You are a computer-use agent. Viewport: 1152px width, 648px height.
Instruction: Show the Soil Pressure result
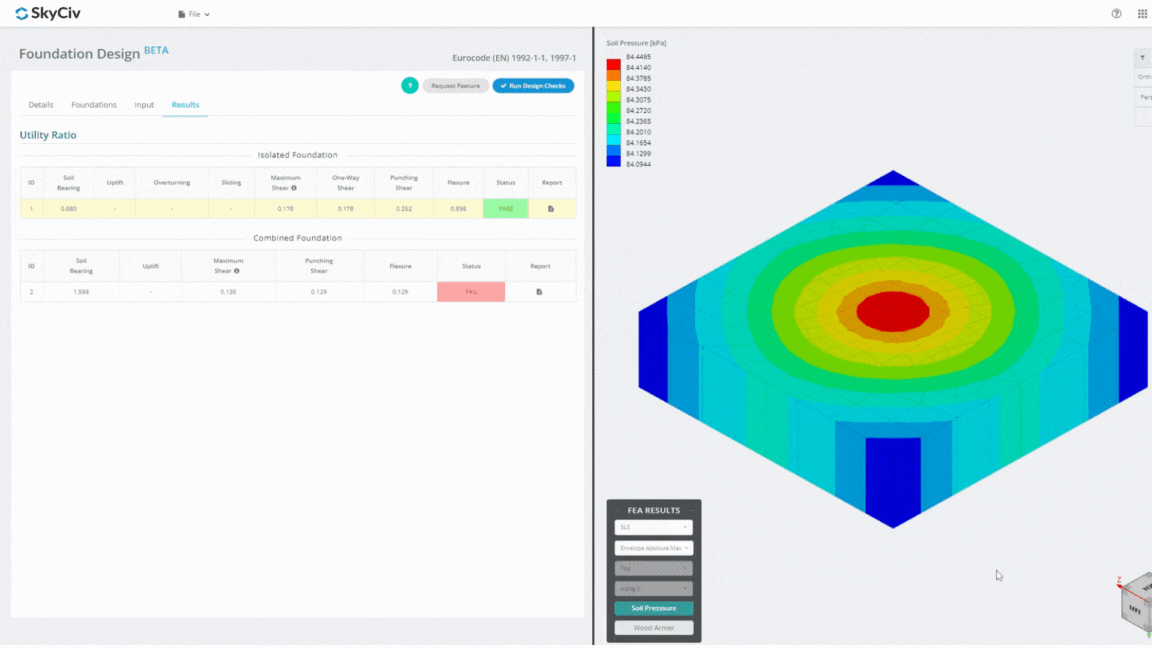point(653,608)
